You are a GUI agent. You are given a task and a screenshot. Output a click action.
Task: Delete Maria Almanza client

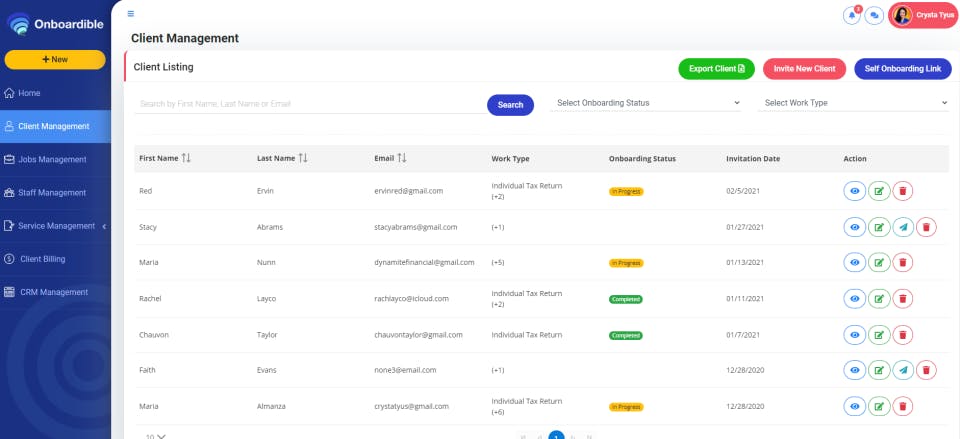pyautogui.click(x=902, y=406)
